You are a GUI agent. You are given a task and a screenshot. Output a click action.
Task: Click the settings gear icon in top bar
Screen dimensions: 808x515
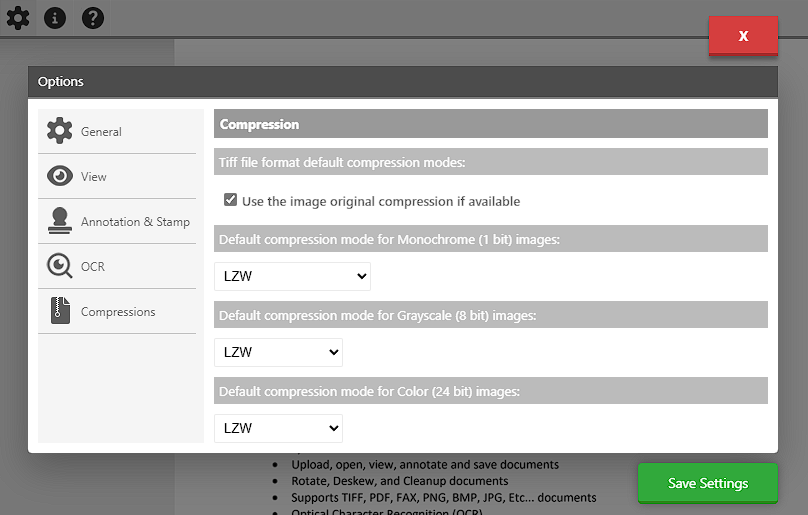pyautogui.click(x=18, y=17)
